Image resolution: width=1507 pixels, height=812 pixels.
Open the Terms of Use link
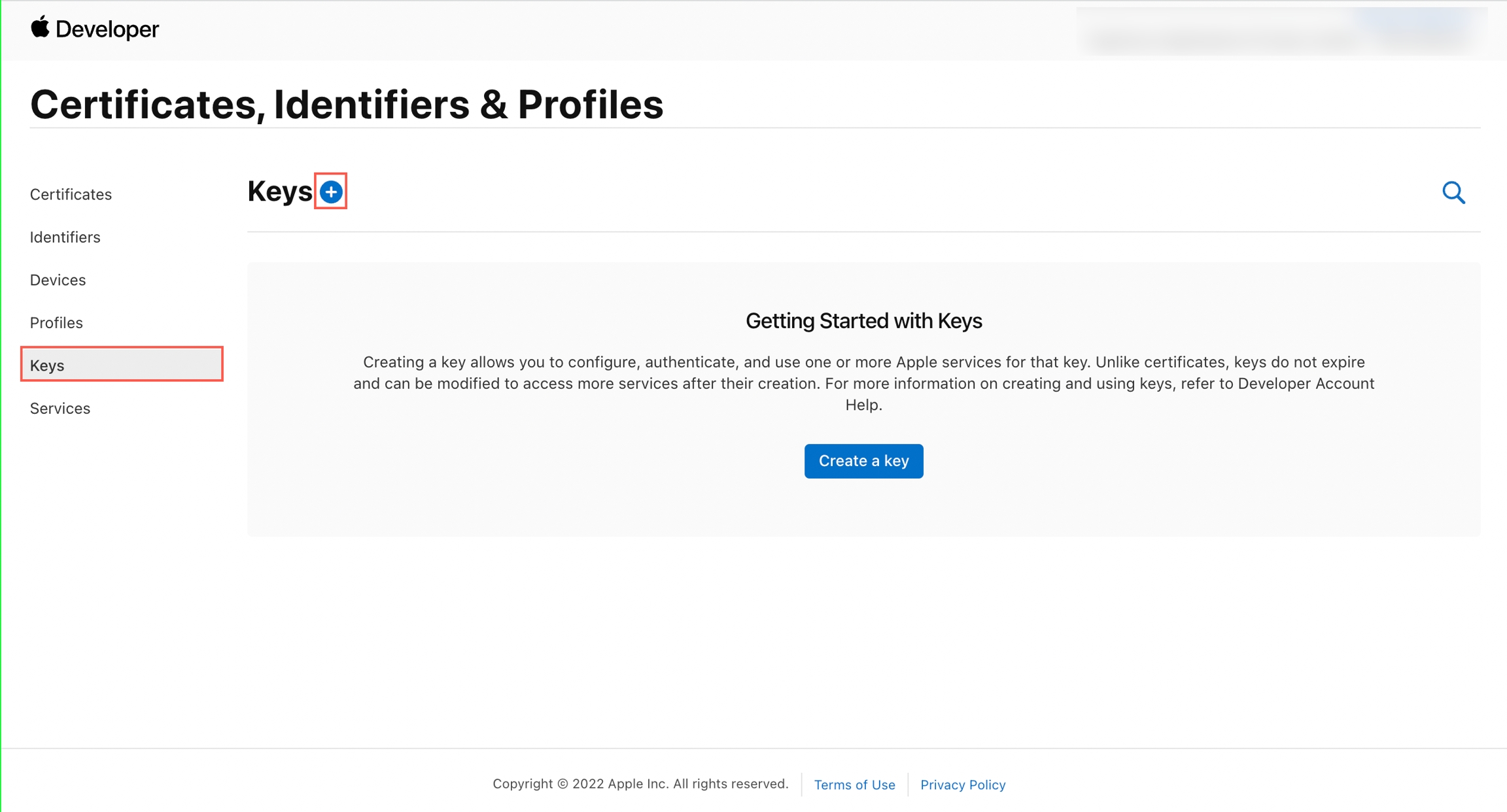[854, 785]
